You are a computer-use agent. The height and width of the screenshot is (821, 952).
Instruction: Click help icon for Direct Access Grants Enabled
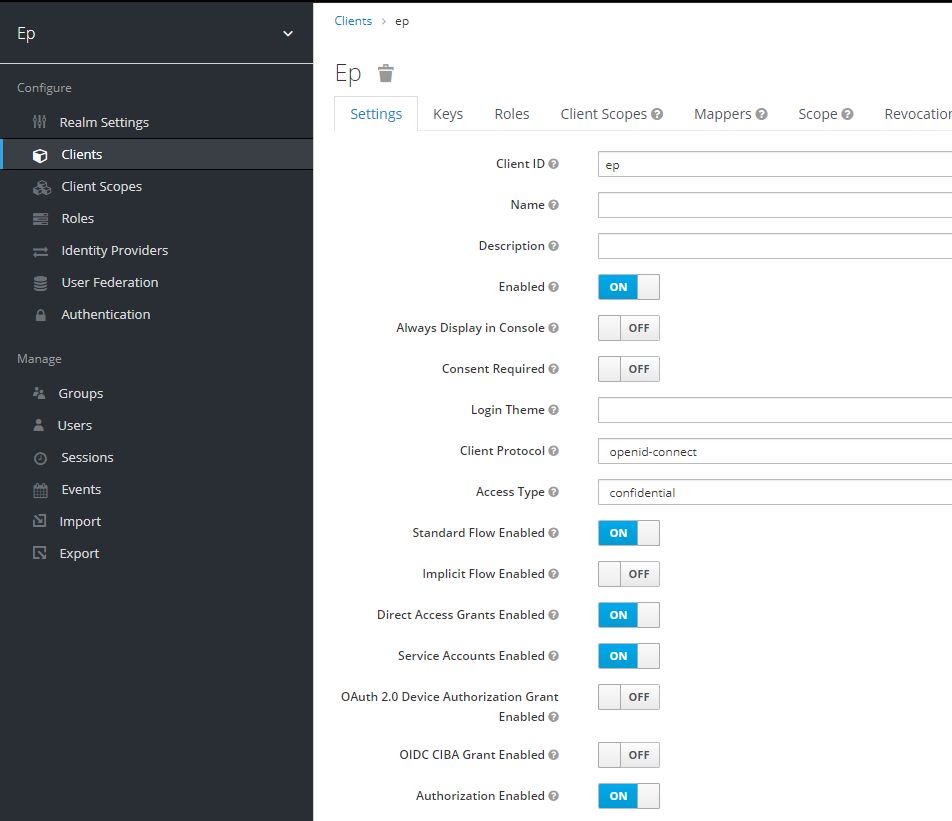click(553, 615)
